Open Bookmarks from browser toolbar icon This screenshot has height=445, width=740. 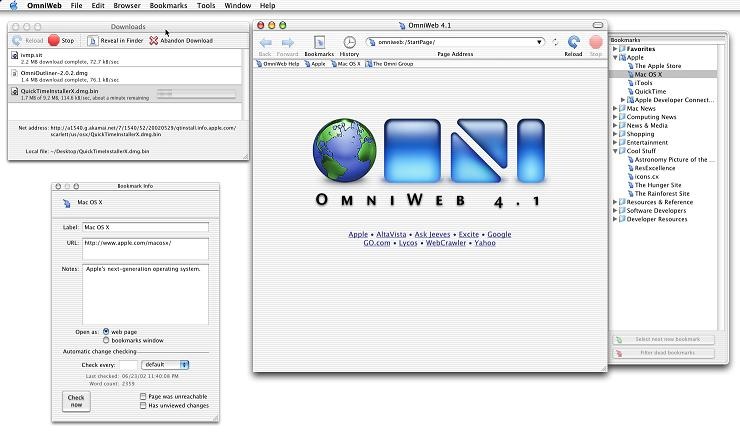coord(319,42)
